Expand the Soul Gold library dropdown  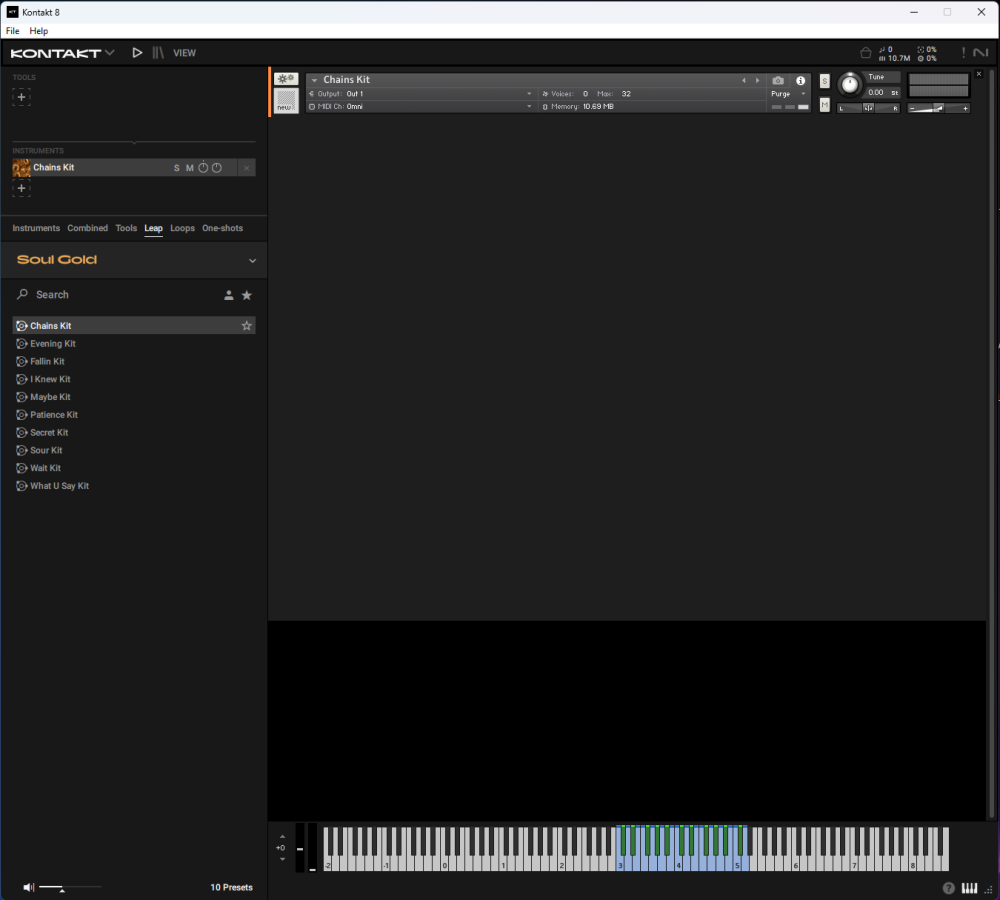point(253,260)
